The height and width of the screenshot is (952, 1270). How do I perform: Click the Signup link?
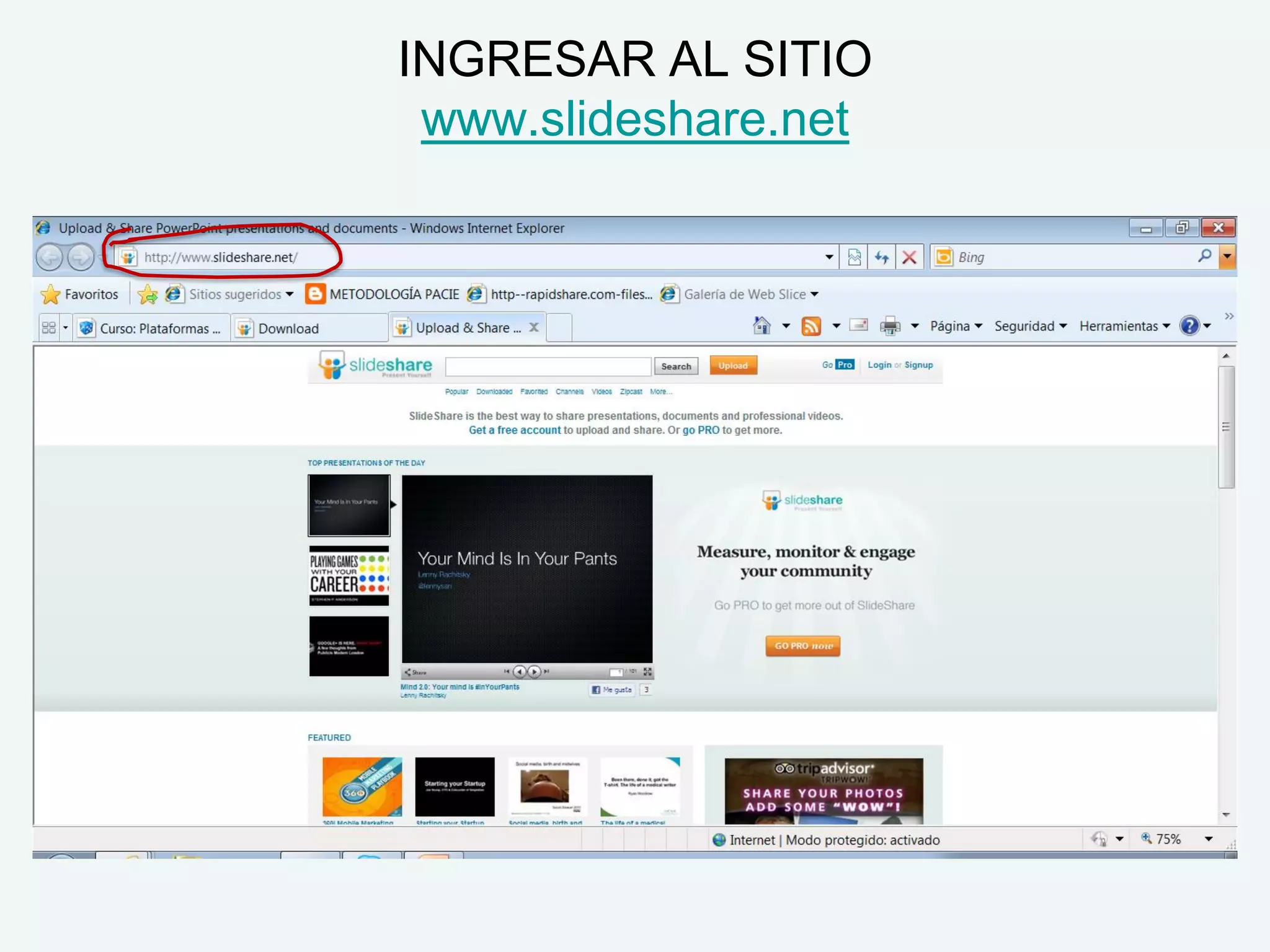click(x=918, y=364)
